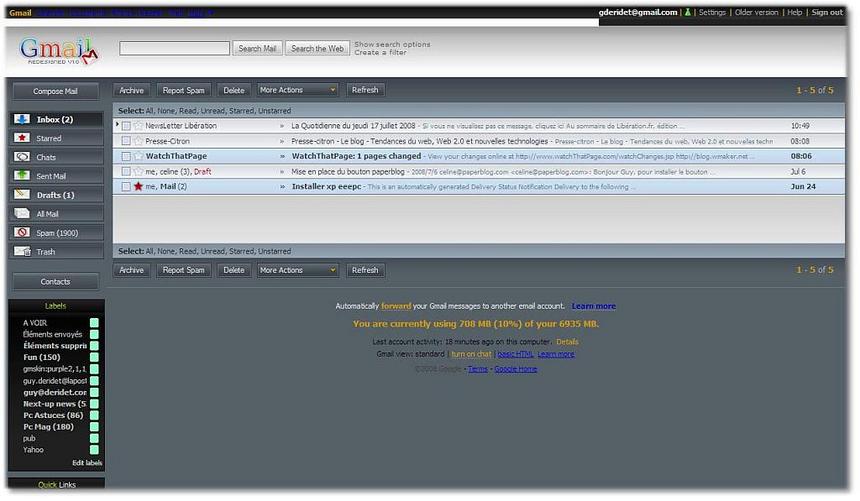860x501 pixels.
Task: Open the More Actions dropdown below the message list
Action: coord(297,270)
